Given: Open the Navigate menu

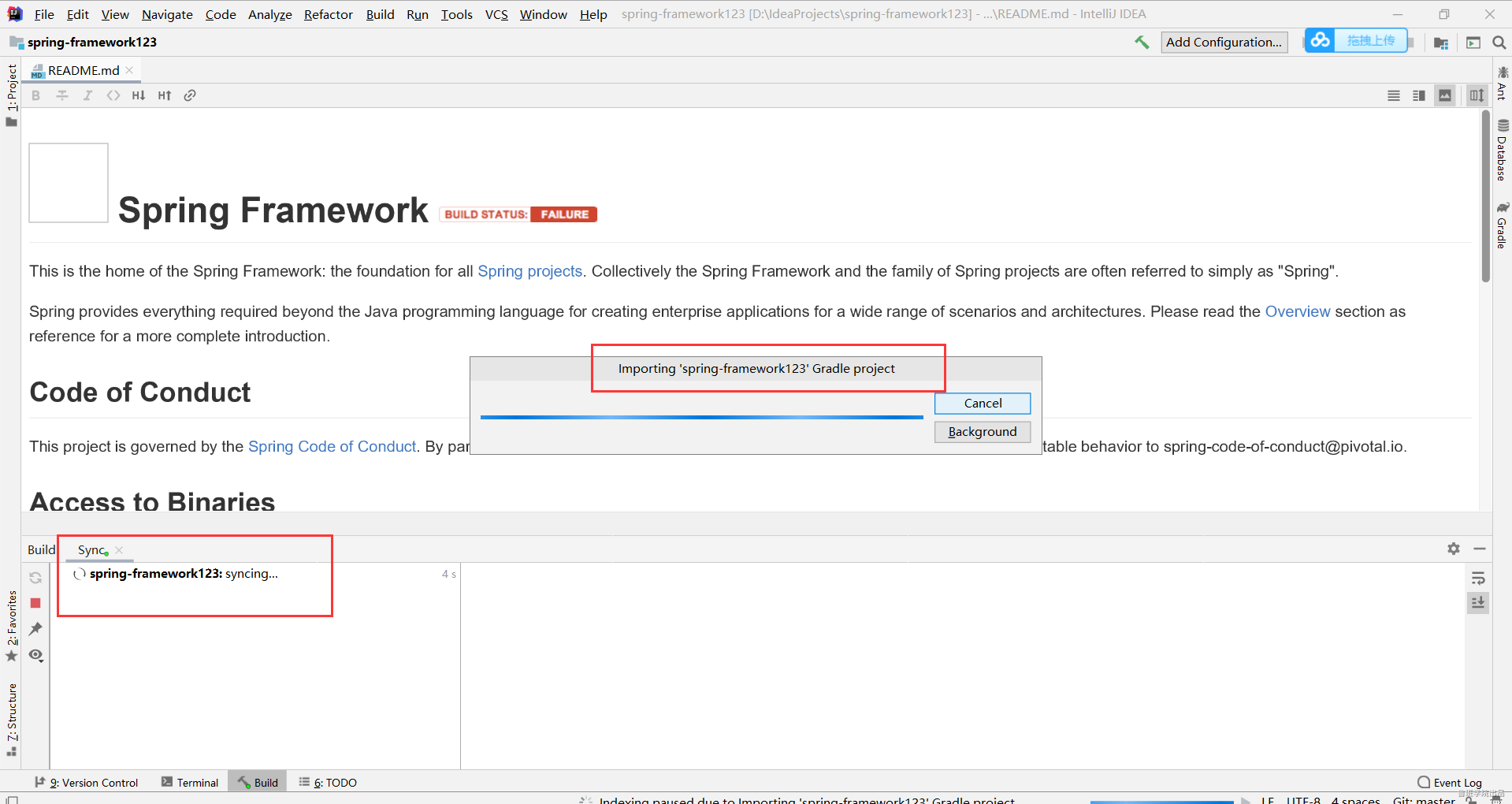Looking at the screenshot, I should coord(167,14).
